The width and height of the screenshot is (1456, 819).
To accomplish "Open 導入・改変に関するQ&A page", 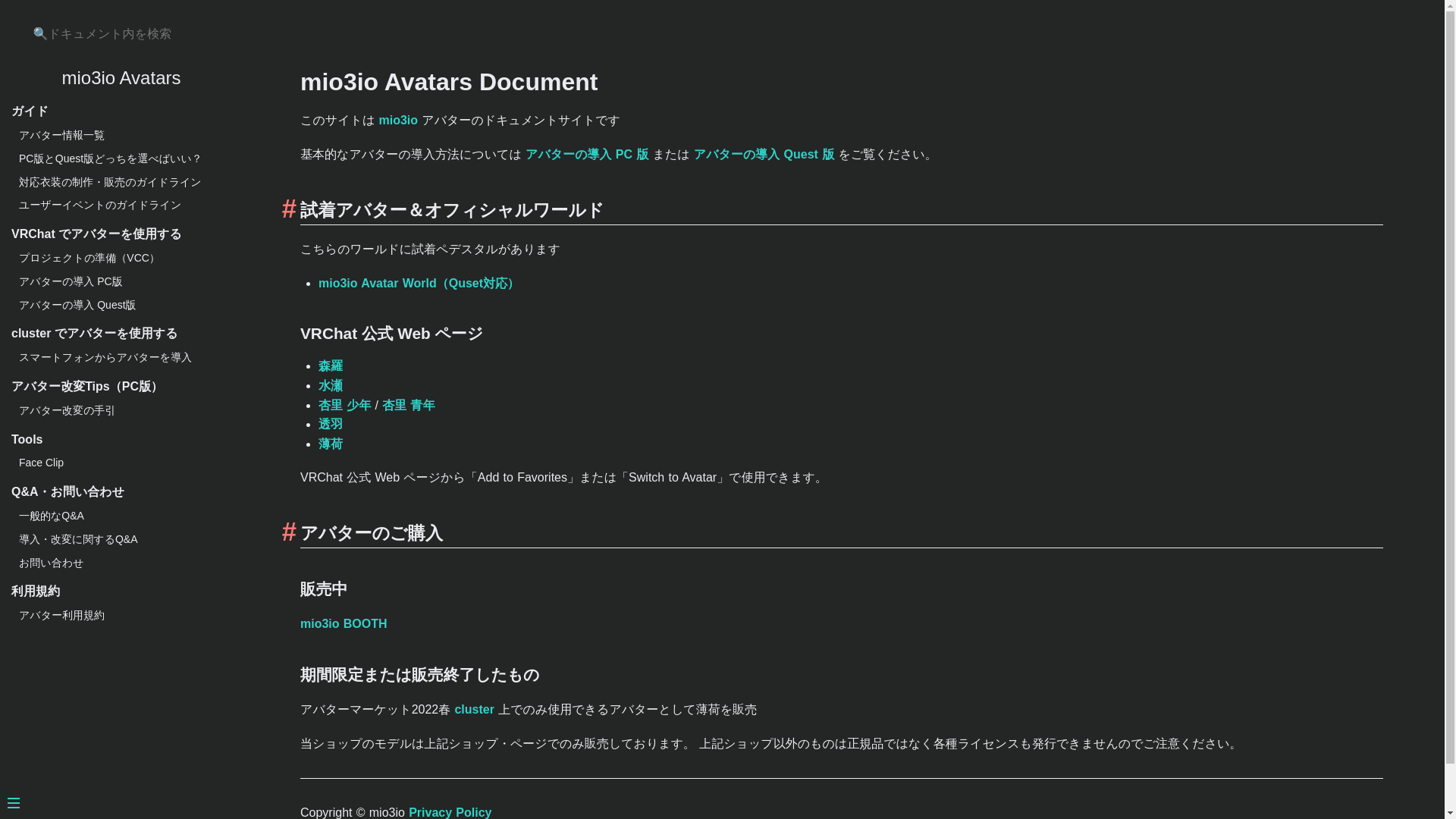I will (x=78, y=539).
